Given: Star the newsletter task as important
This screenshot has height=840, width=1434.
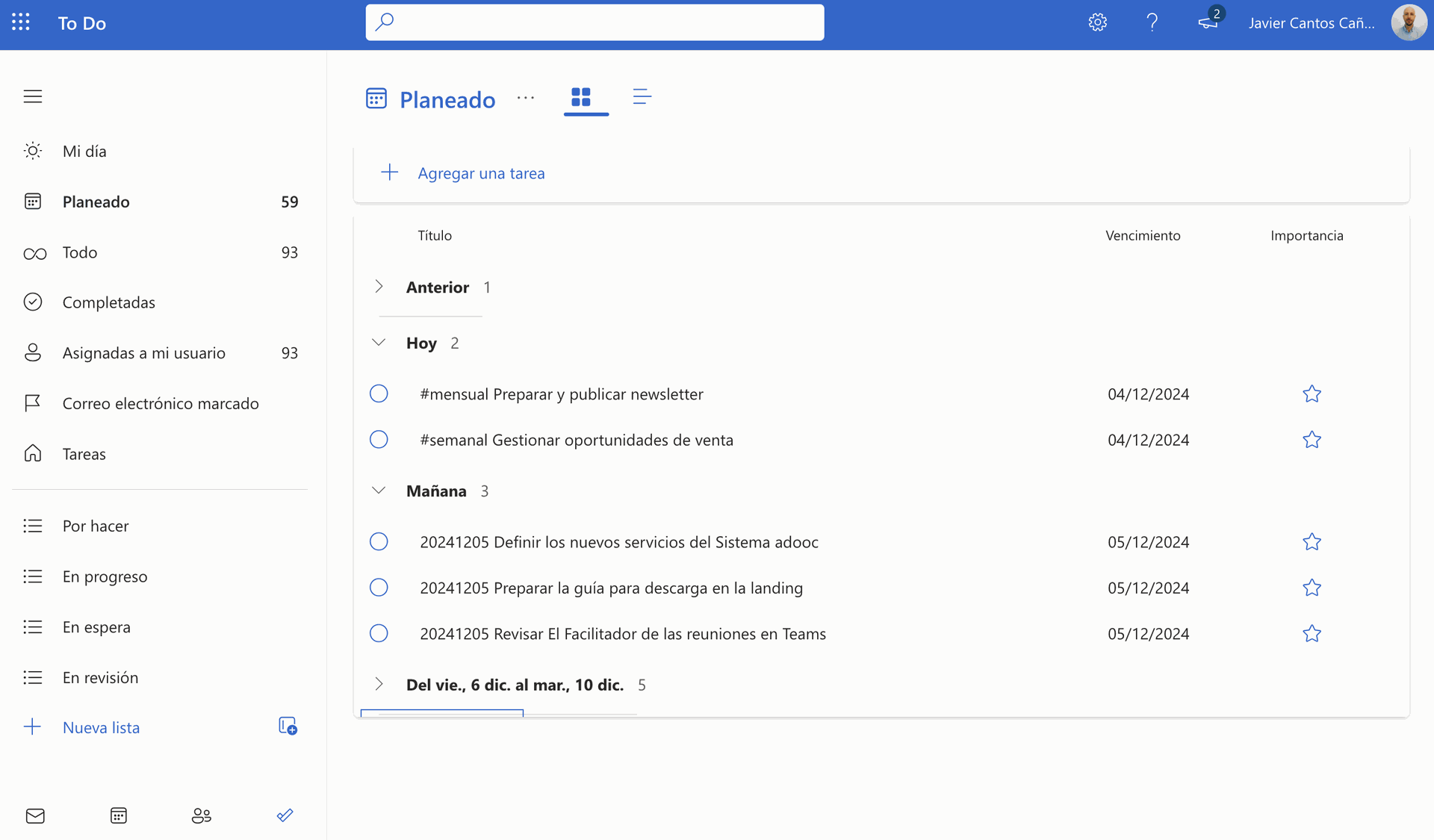Looking at the screenshot, I should [x=1312, y=393].
